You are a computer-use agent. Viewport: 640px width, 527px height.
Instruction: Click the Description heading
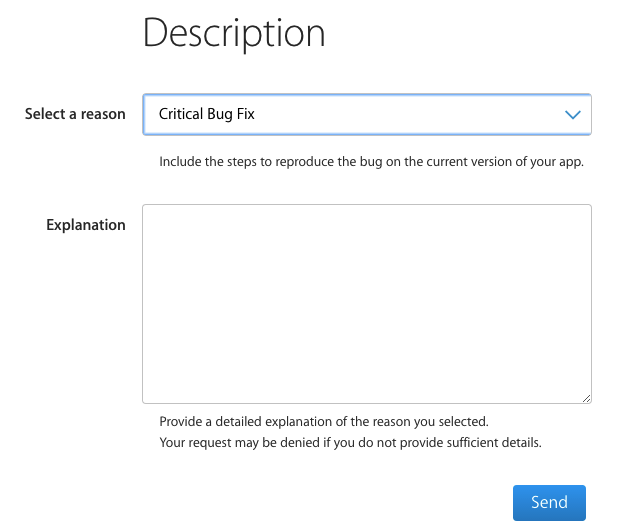pyautogui.click(x=234, y=33)
